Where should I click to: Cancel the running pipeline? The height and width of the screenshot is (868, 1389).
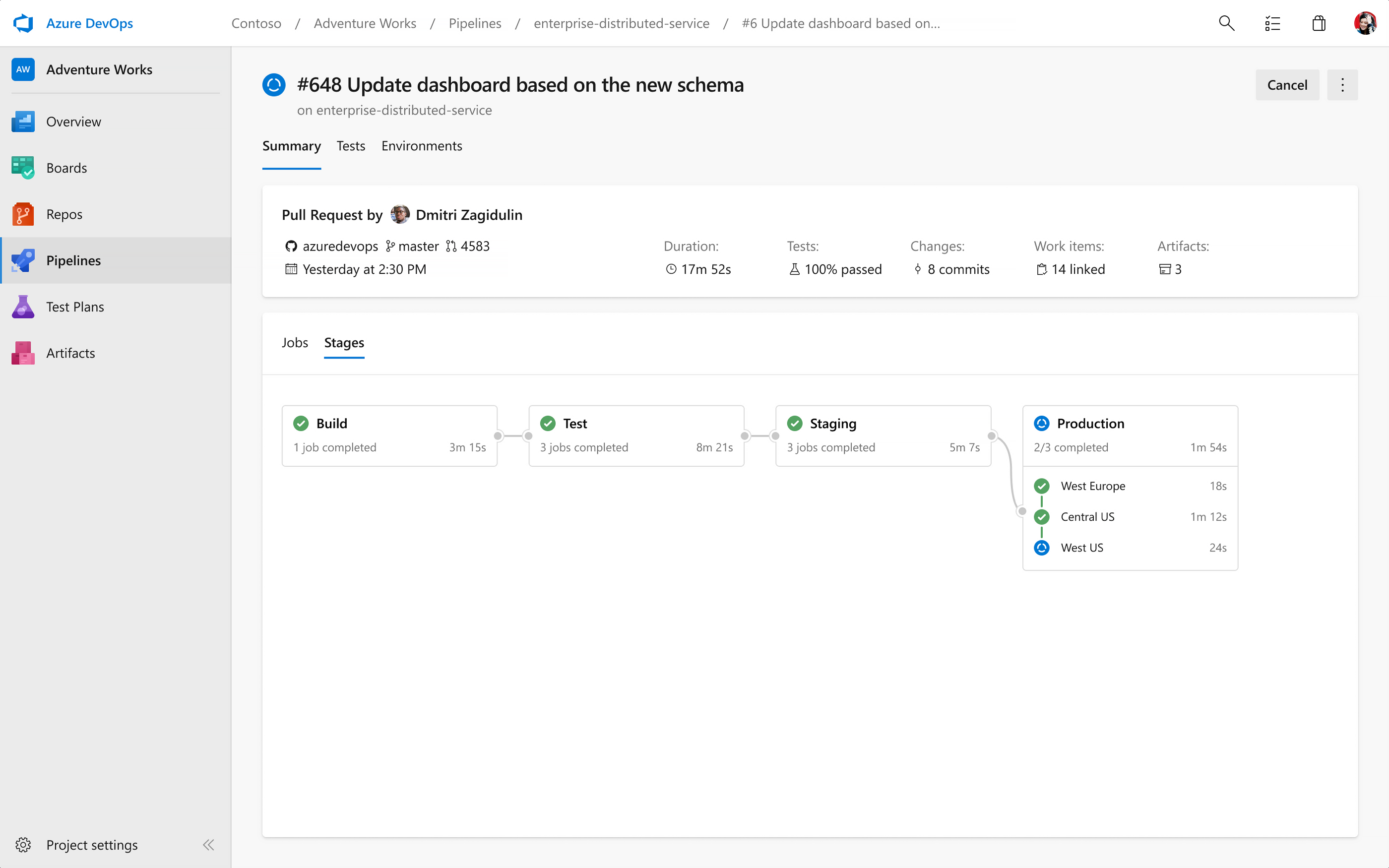tap(1287, 84)
